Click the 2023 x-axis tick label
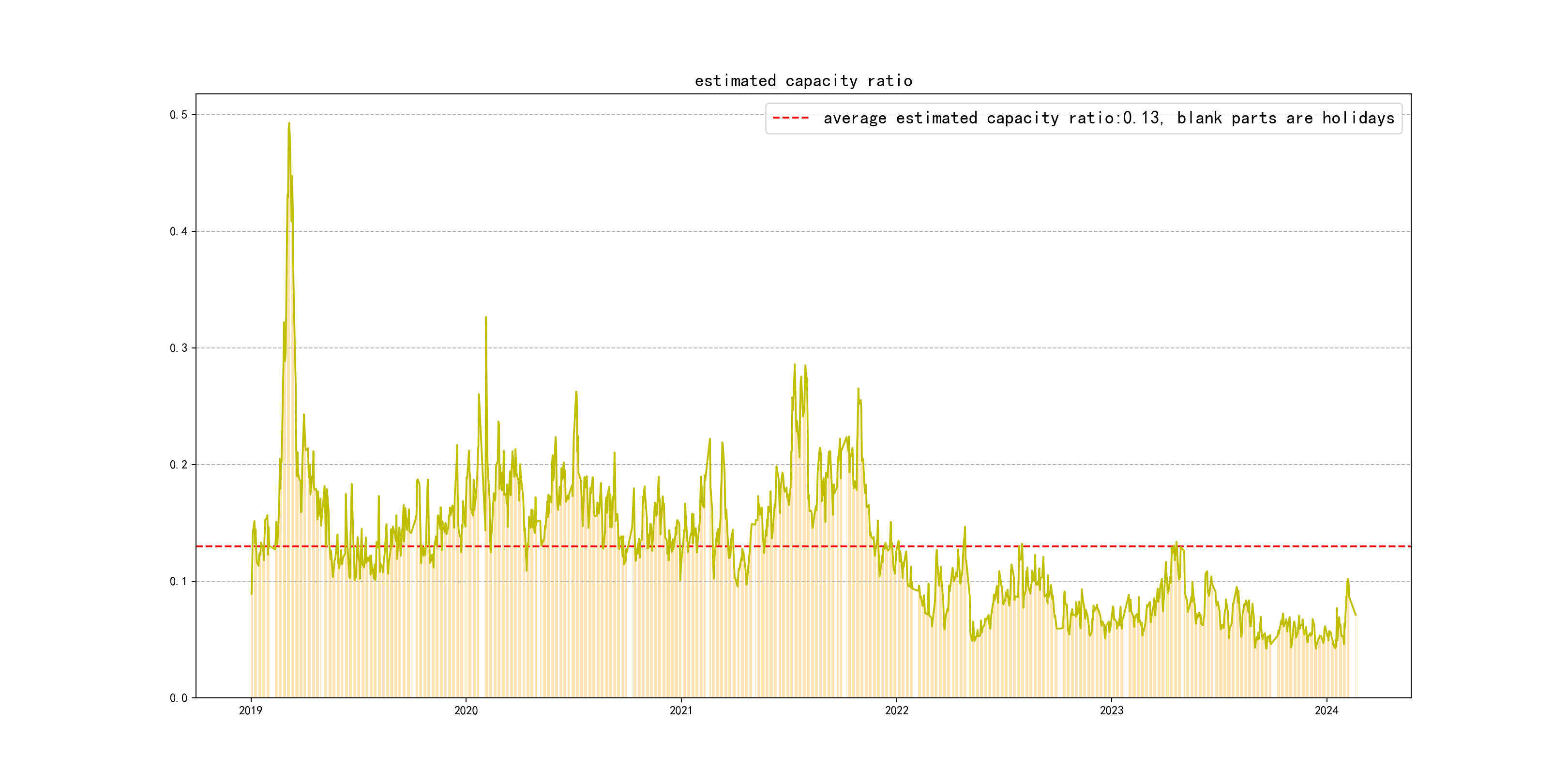The image size is (1568, 784). click(x=1112, y=710)
